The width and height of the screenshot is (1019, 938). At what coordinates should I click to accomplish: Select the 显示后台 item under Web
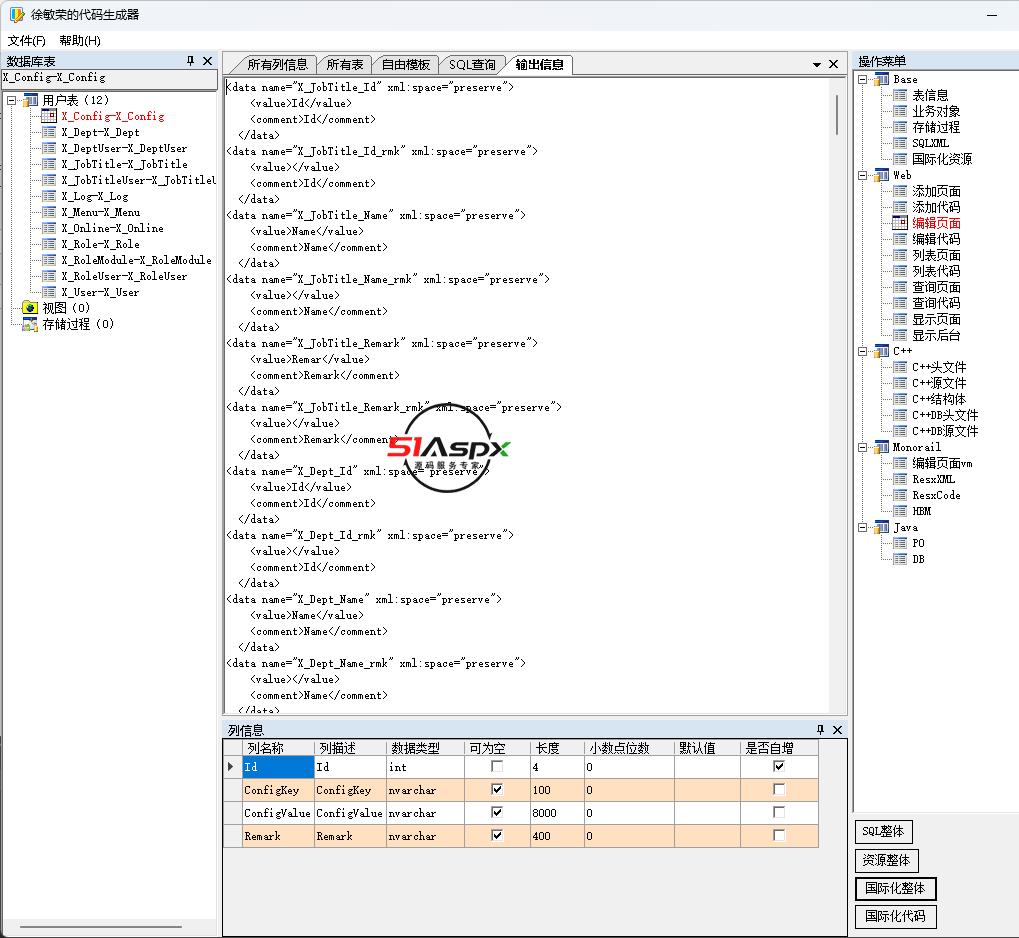(x=936, y=335)
